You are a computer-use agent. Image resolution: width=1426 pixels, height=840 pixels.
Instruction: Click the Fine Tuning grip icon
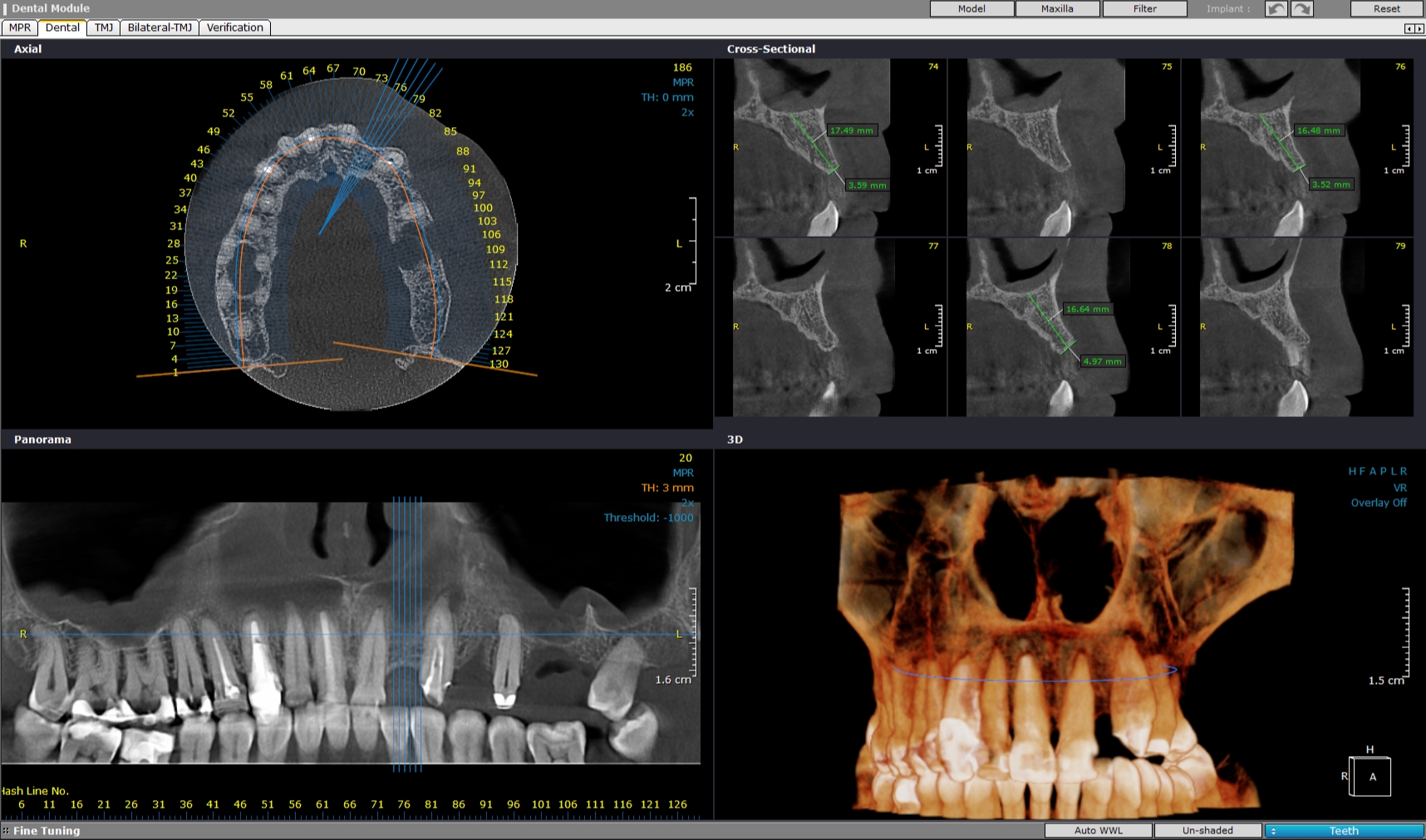[7, 830]
